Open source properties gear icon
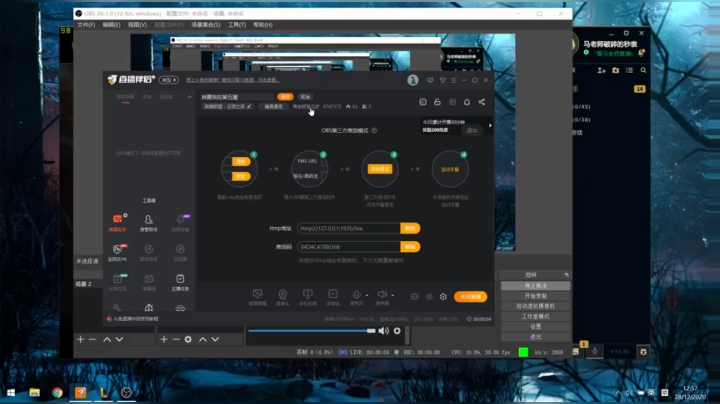This screenshot has height=404, width=720. coord(188,339)
